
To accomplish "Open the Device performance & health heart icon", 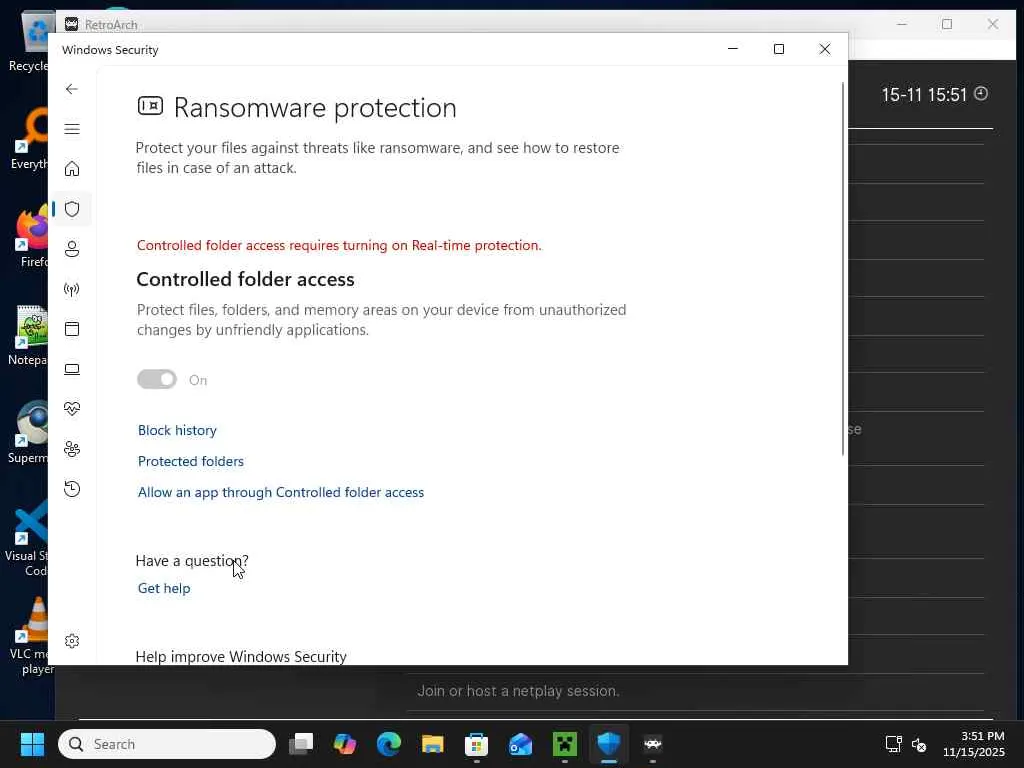I will click(72, 409).
